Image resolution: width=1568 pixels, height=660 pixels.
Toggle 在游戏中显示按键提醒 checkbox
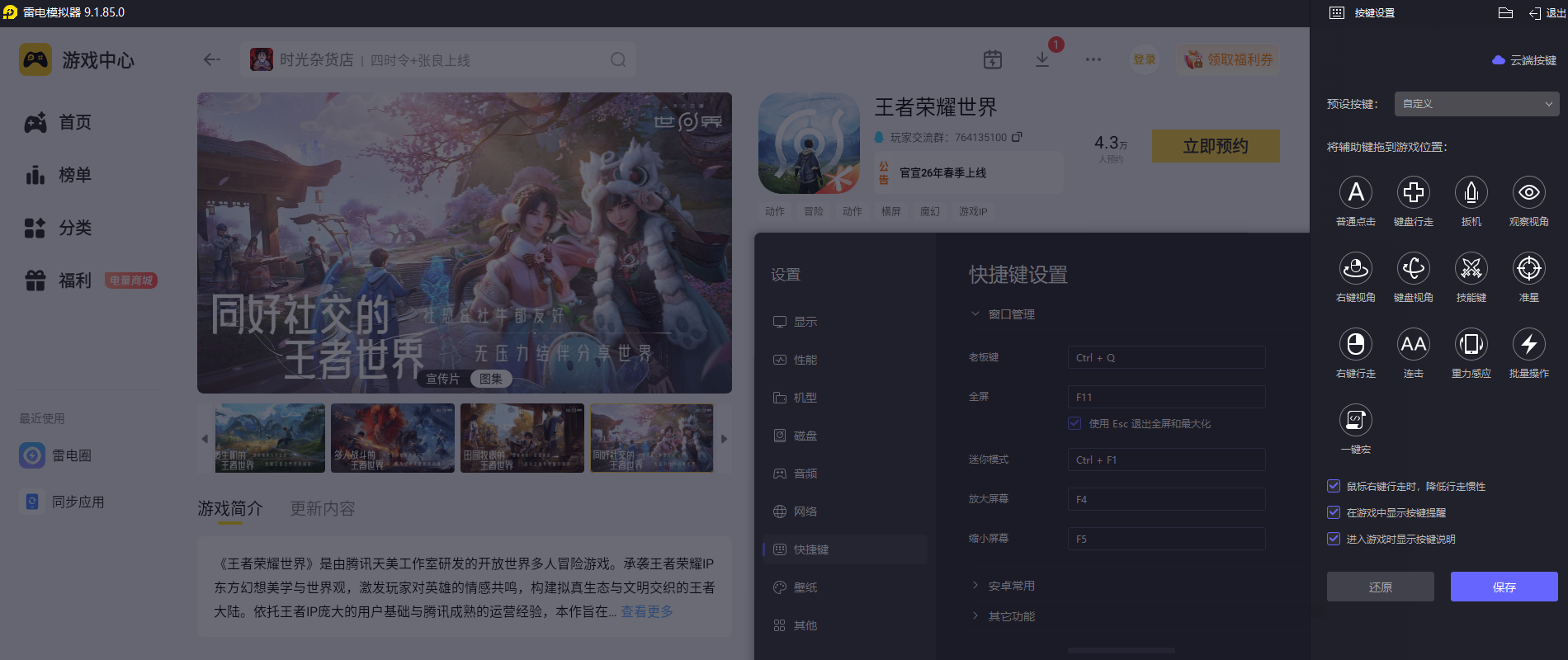coord(1334,512)
